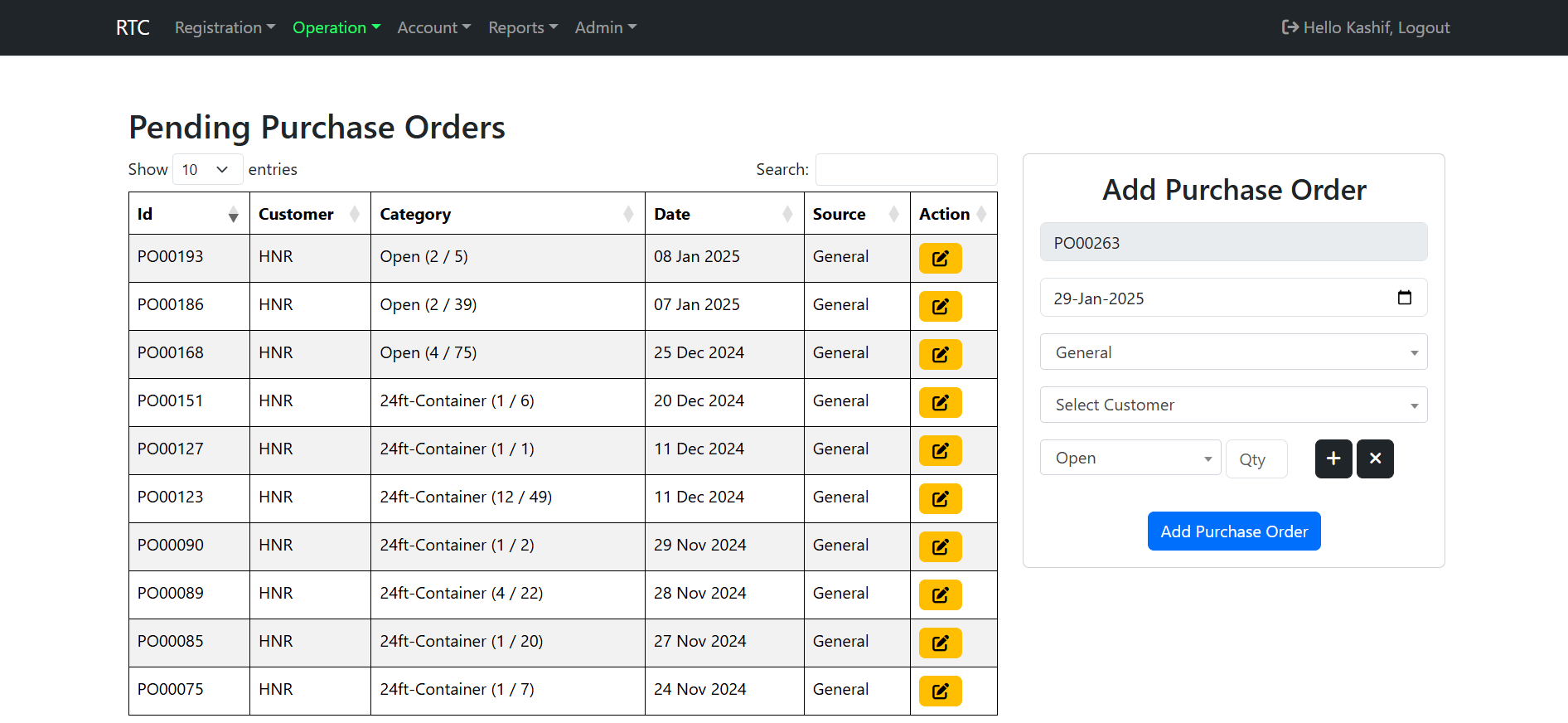Sort table by Date column
This screenshot has width=1568, height=723.
point(724,214)
